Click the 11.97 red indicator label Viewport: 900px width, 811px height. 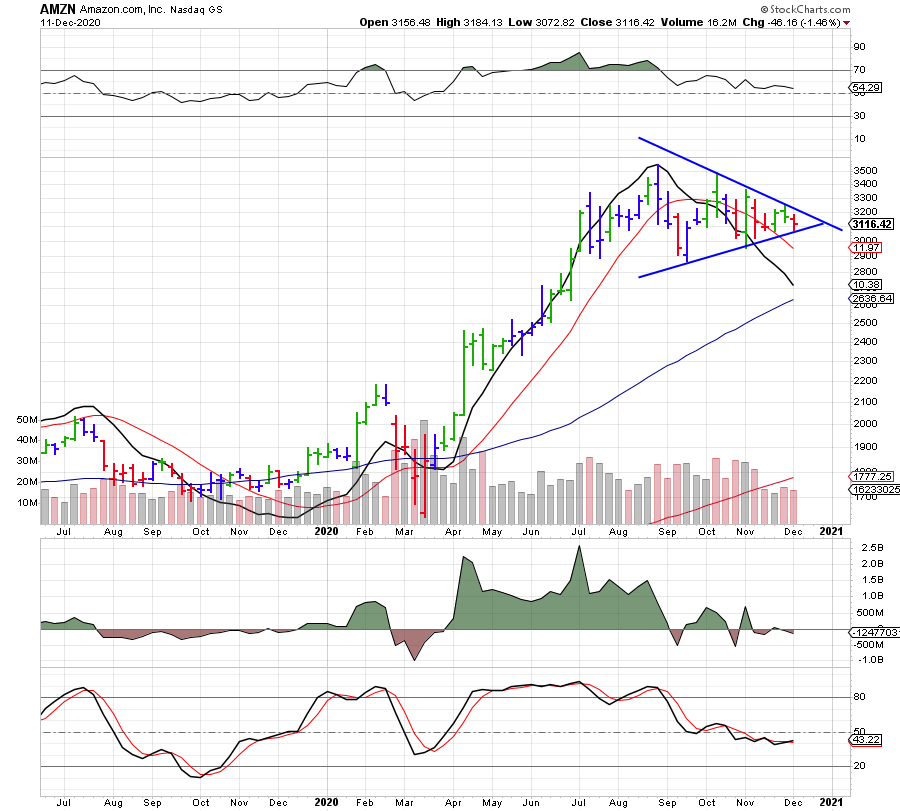pyautogui.click(x=864, y=248)
